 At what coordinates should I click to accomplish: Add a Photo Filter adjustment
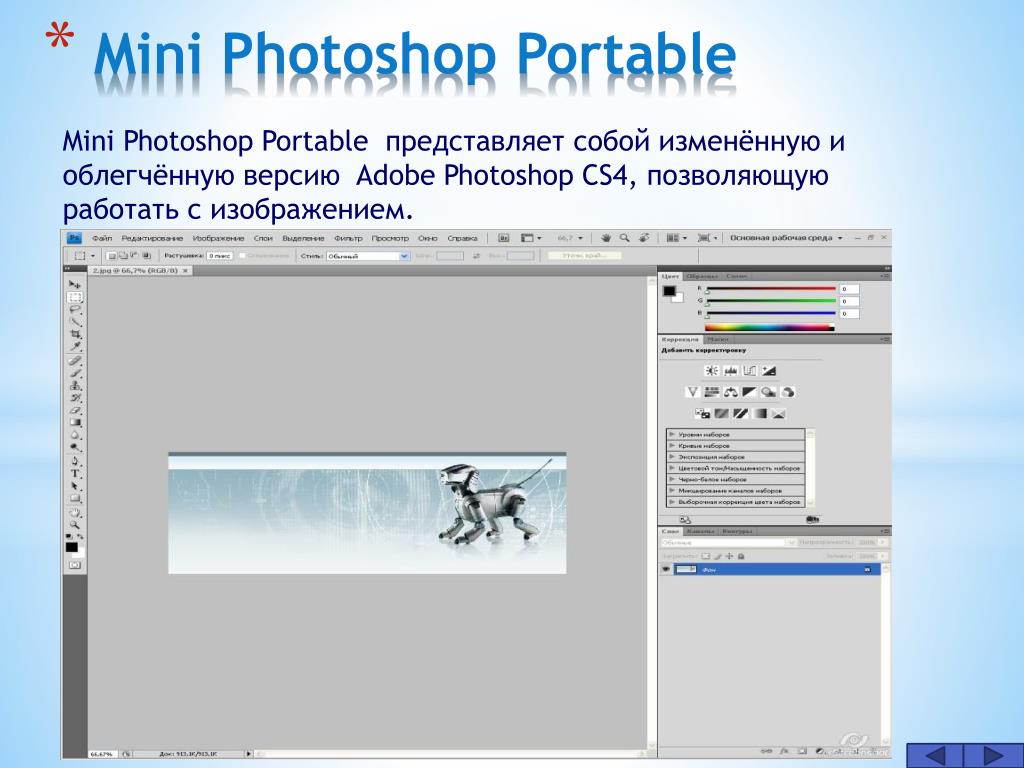[768, 392]
